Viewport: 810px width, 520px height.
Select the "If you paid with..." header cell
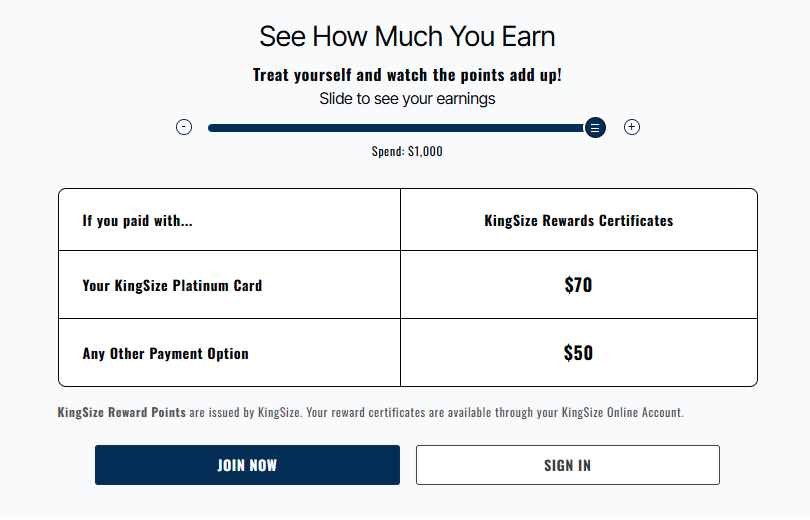point(138,220)
